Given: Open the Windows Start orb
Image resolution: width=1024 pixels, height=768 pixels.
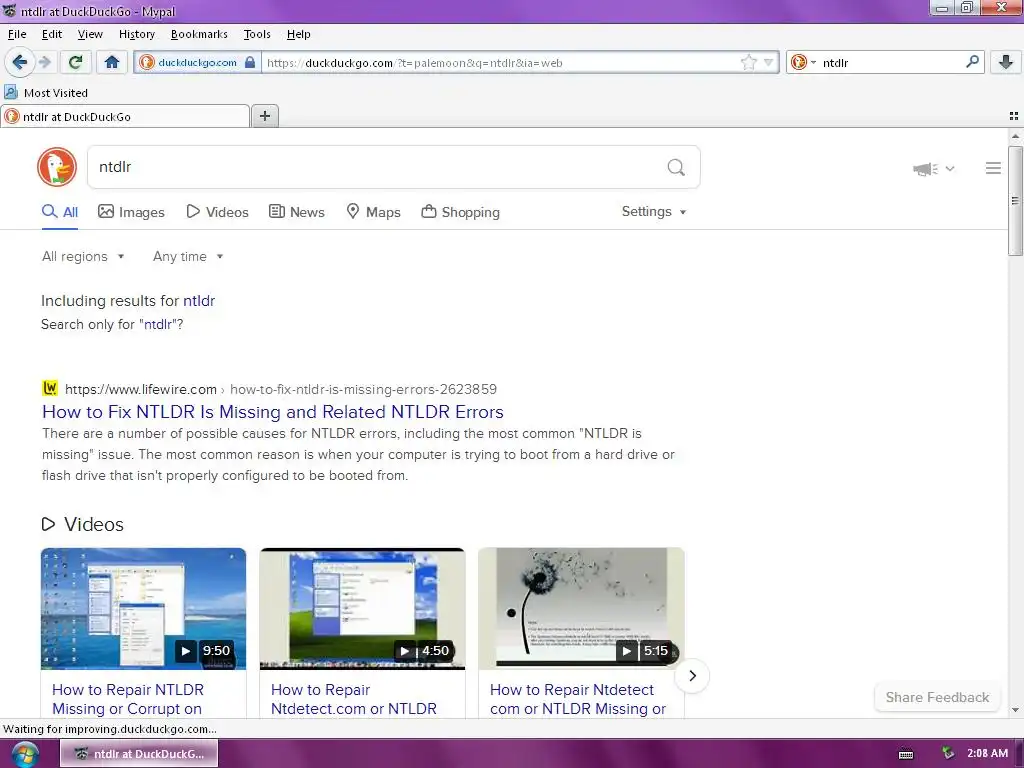Looking at the screenshot, I should 24,754.
